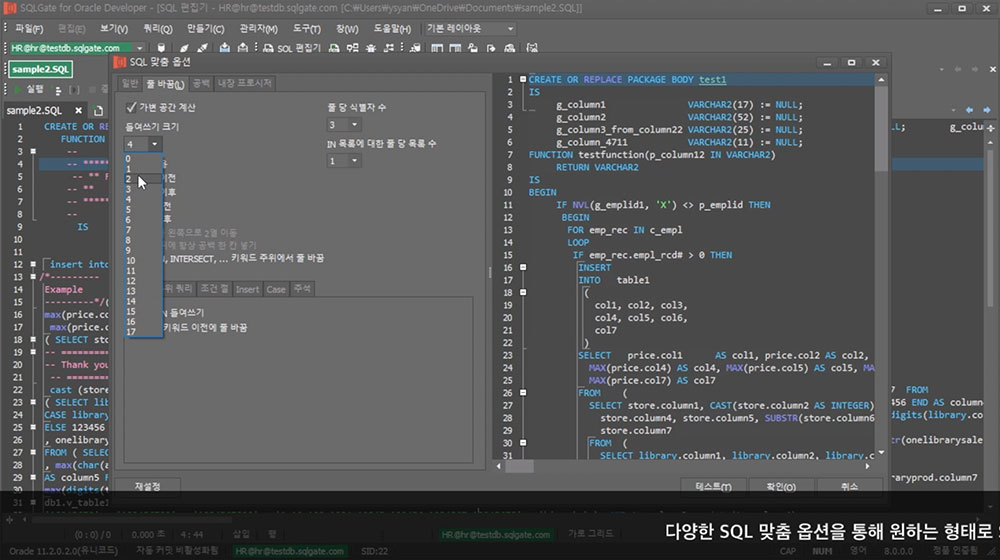Open the 조건 절 sub-tab
The height and width of the screenshot is (560, 1000).
(x=214, y=289)
